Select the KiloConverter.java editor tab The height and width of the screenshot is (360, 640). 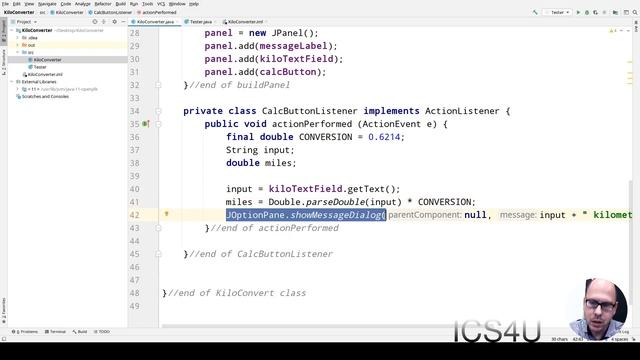point(155,22)
